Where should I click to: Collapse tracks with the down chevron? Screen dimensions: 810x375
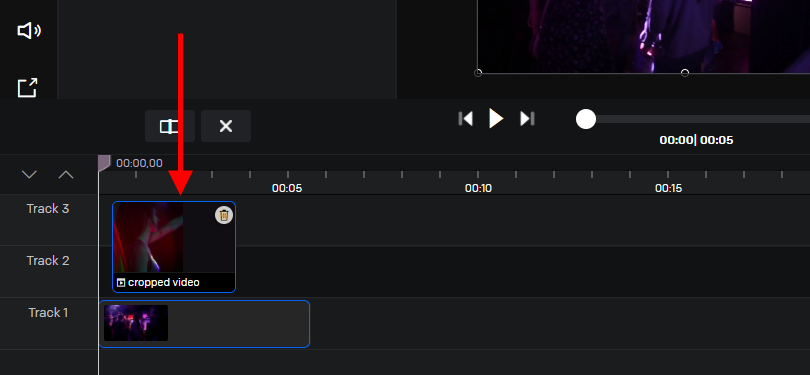coord(29,175)
